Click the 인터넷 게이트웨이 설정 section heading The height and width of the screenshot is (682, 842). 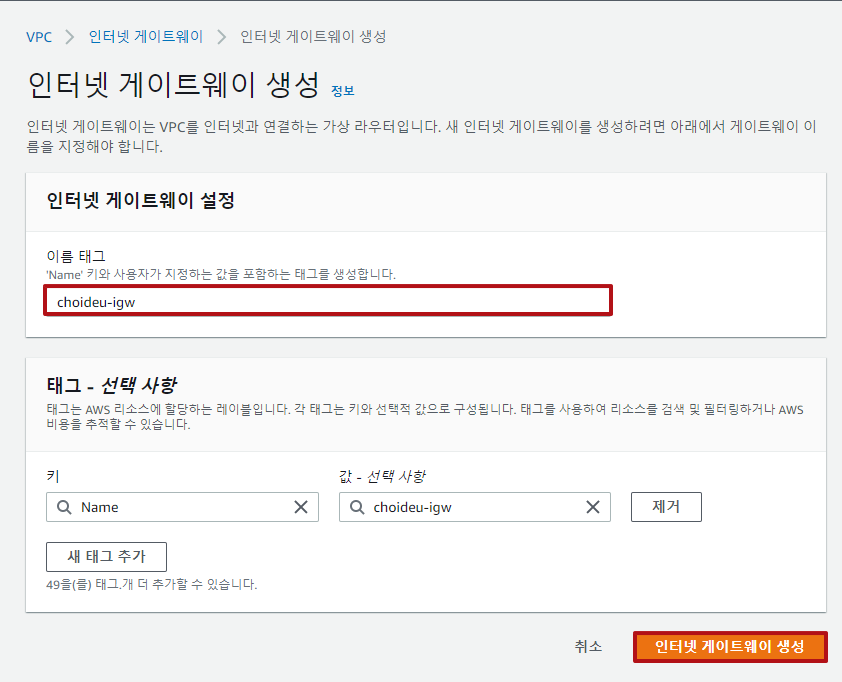[141, 201]
